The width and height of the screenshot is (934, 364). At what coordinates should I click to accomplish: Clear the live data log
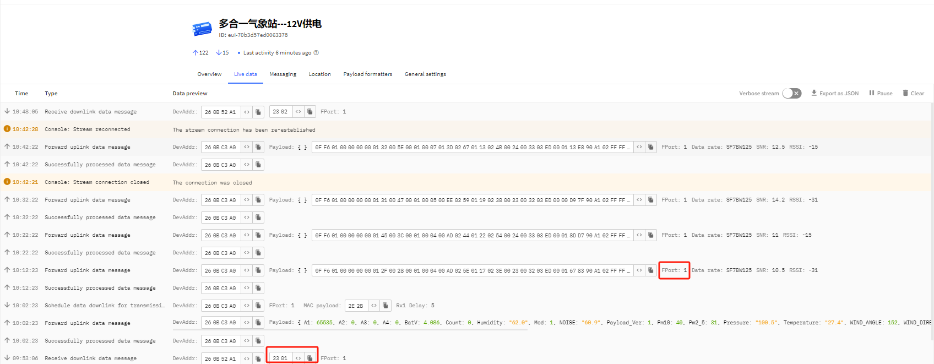click(913, 94)
